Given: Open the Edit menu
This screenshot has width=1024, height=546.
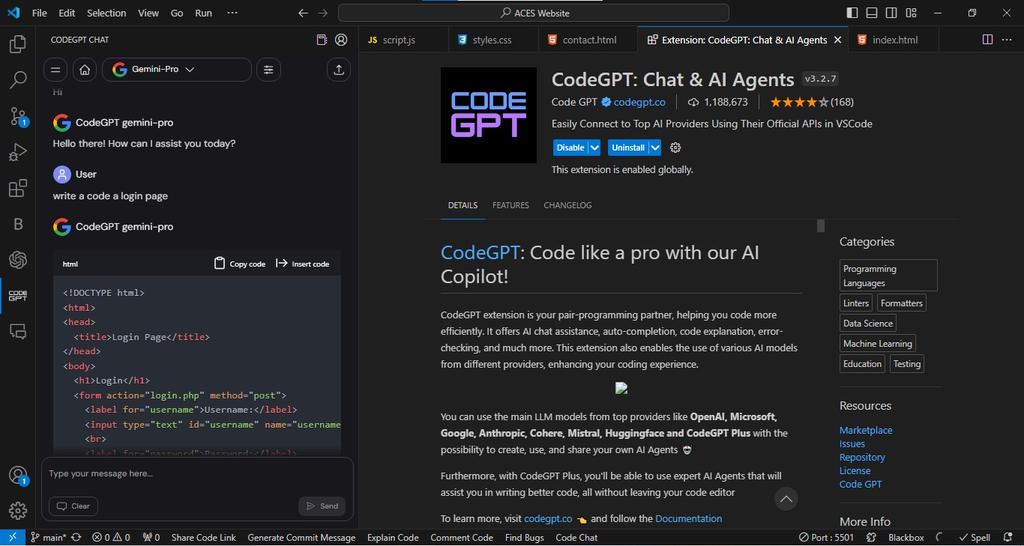Looking at the screenshot, I should [67, 13].
